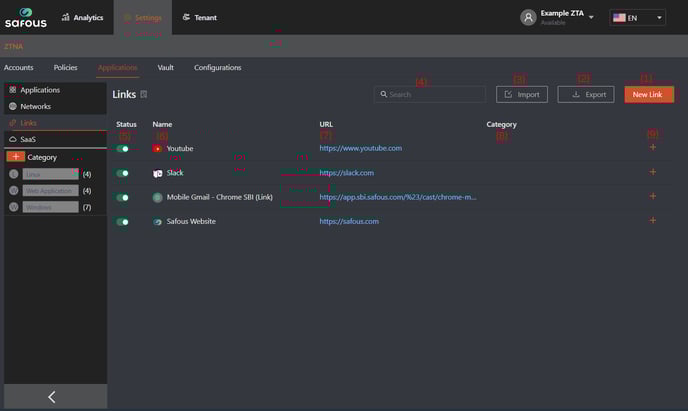Click the Search input field
The width and height of the screenshot is (688, 411).
click(430, 94)
